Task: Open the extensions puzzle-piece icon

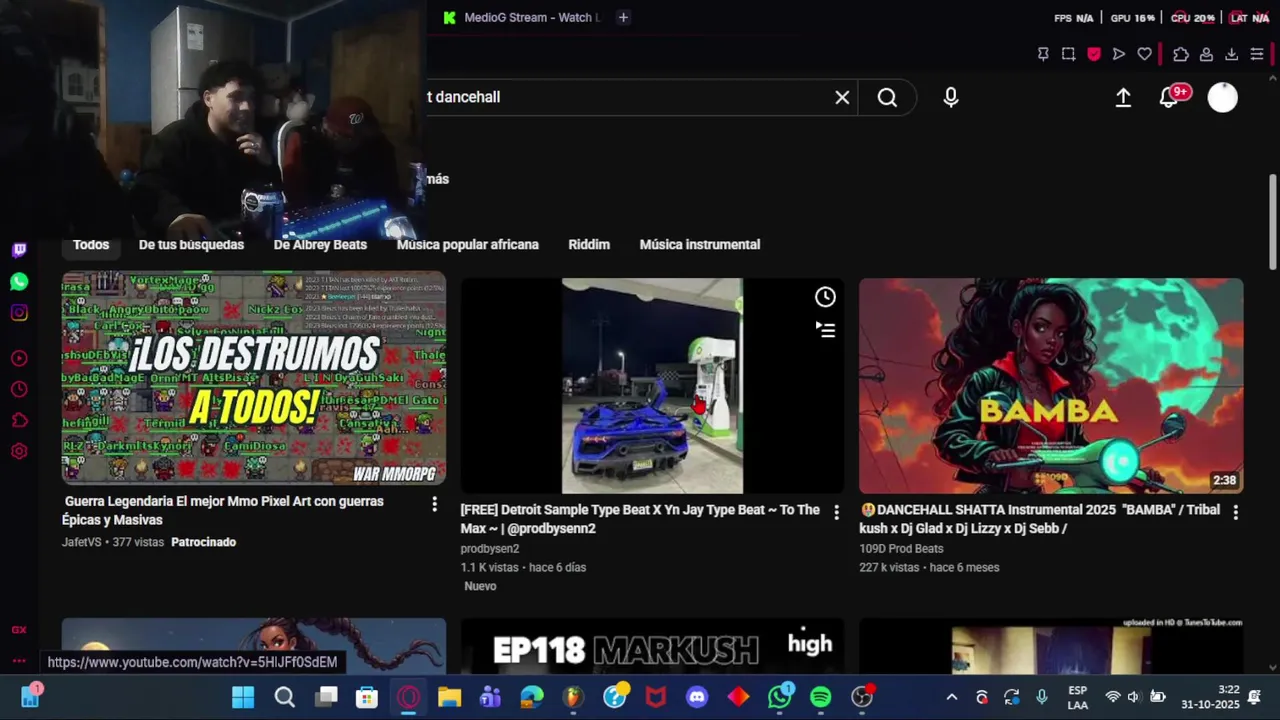Action: pos(1181,54)
